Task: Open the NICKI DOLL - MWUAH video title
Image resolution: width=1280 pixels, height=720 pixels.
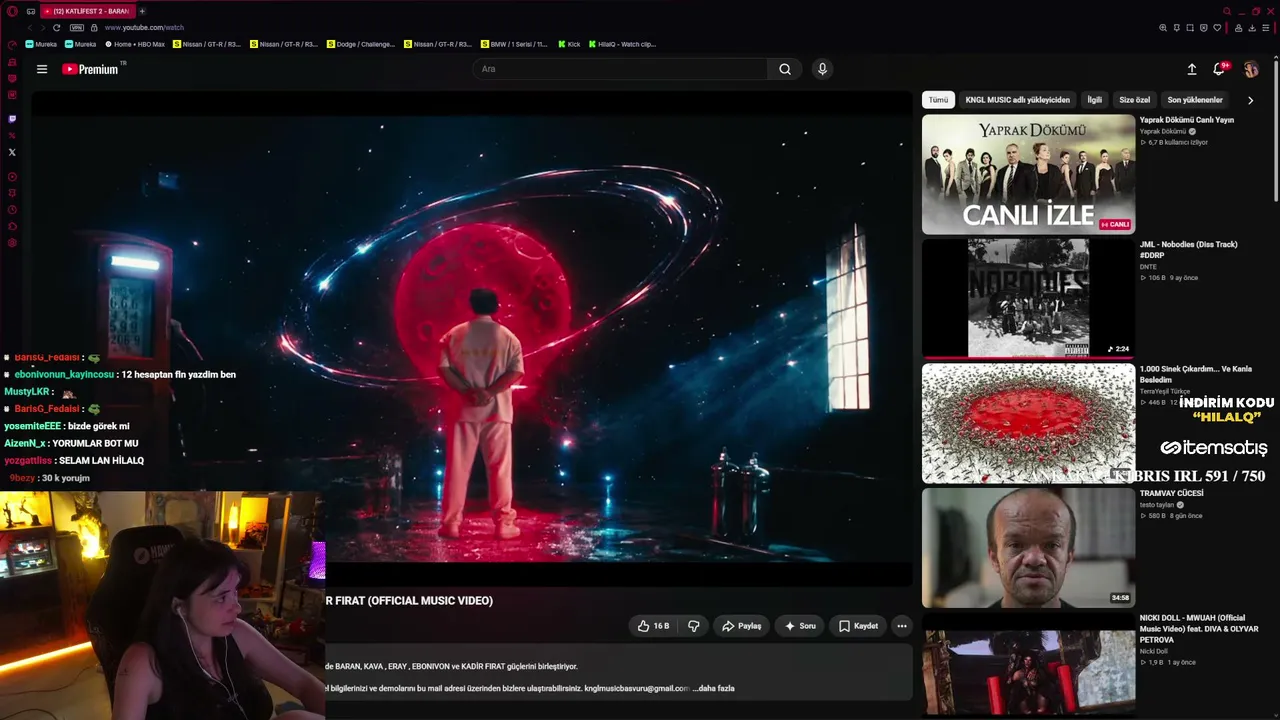Action: click(1199, 629)
